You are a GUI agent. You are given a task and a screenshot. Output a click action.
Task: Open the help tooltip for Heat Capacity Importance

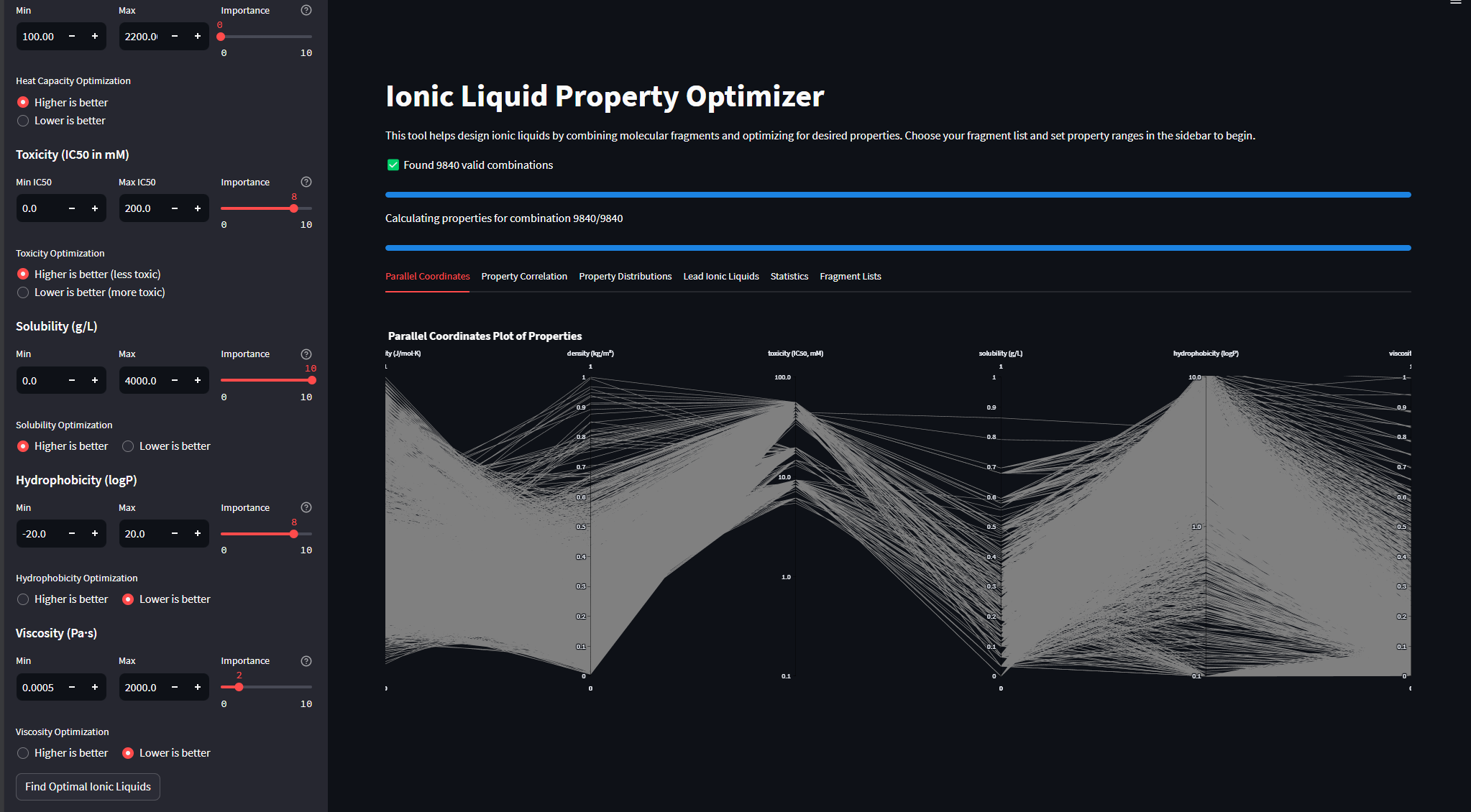pos(306,10)
